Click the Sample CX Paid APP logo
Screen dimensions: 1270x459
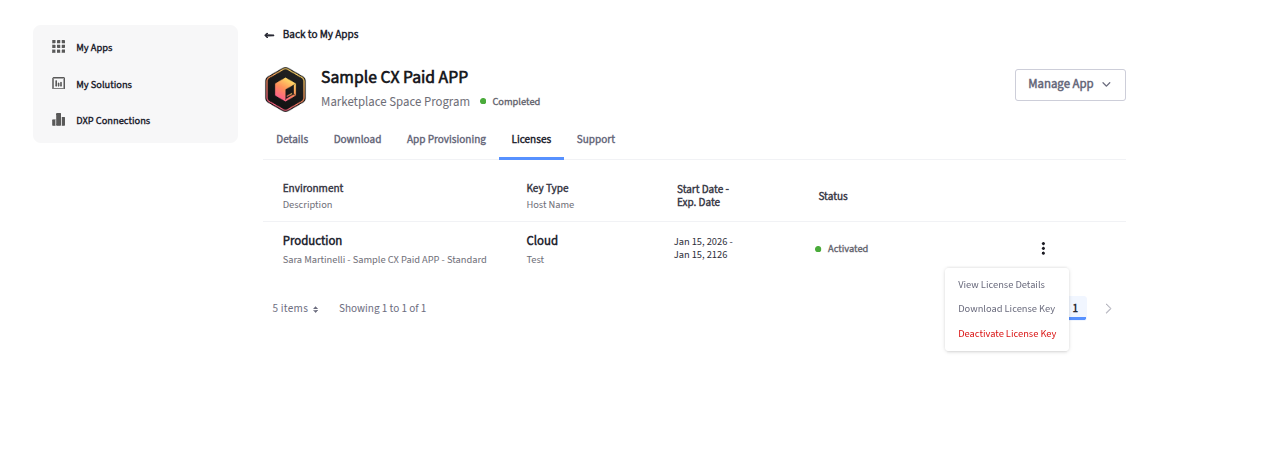tap(285, 89)
